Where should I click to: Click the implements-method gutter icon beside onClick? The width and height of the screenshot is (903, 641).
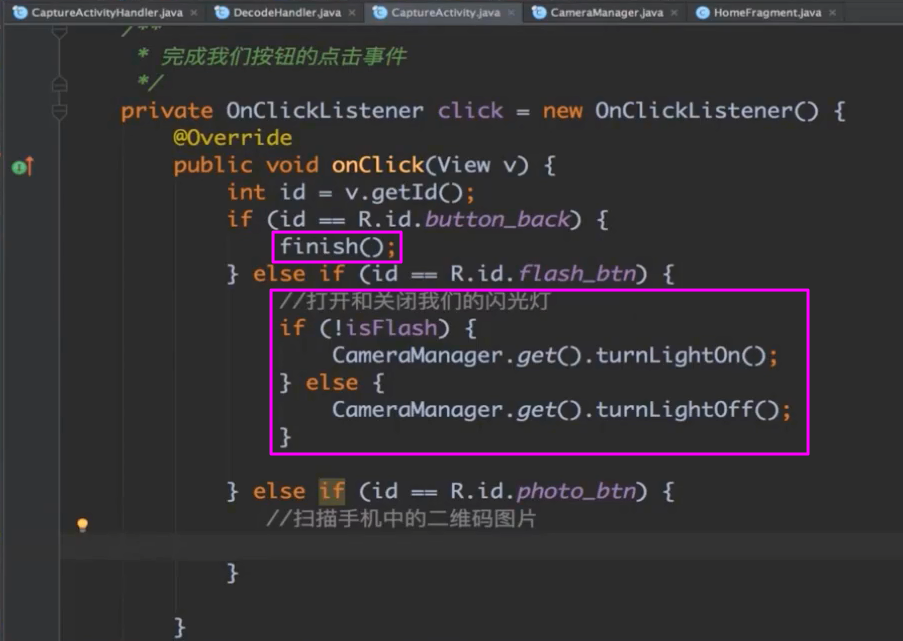[22, 167]
